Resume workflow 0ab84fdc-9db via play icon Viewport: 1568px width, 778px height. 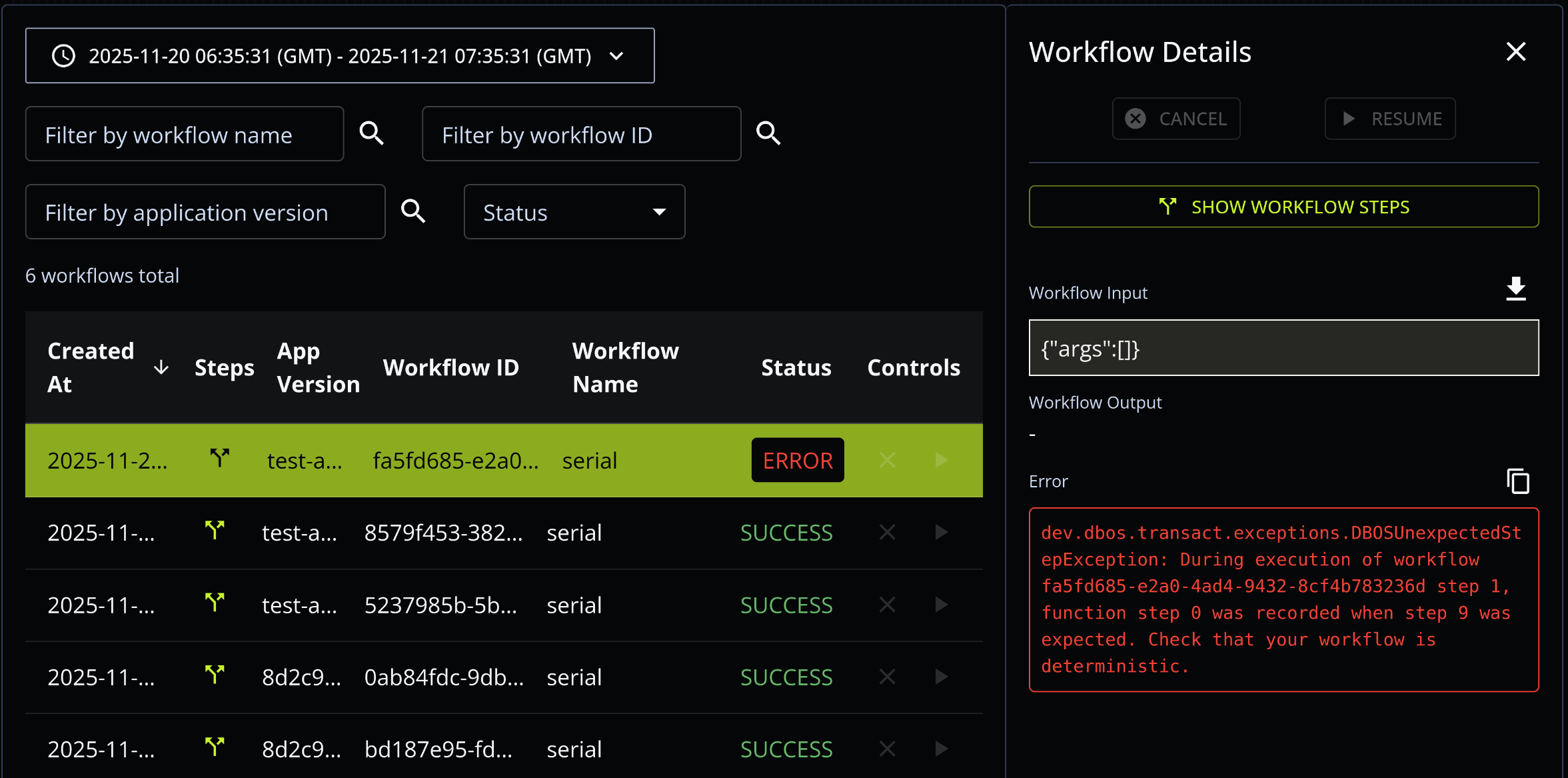tap(941, 677)
